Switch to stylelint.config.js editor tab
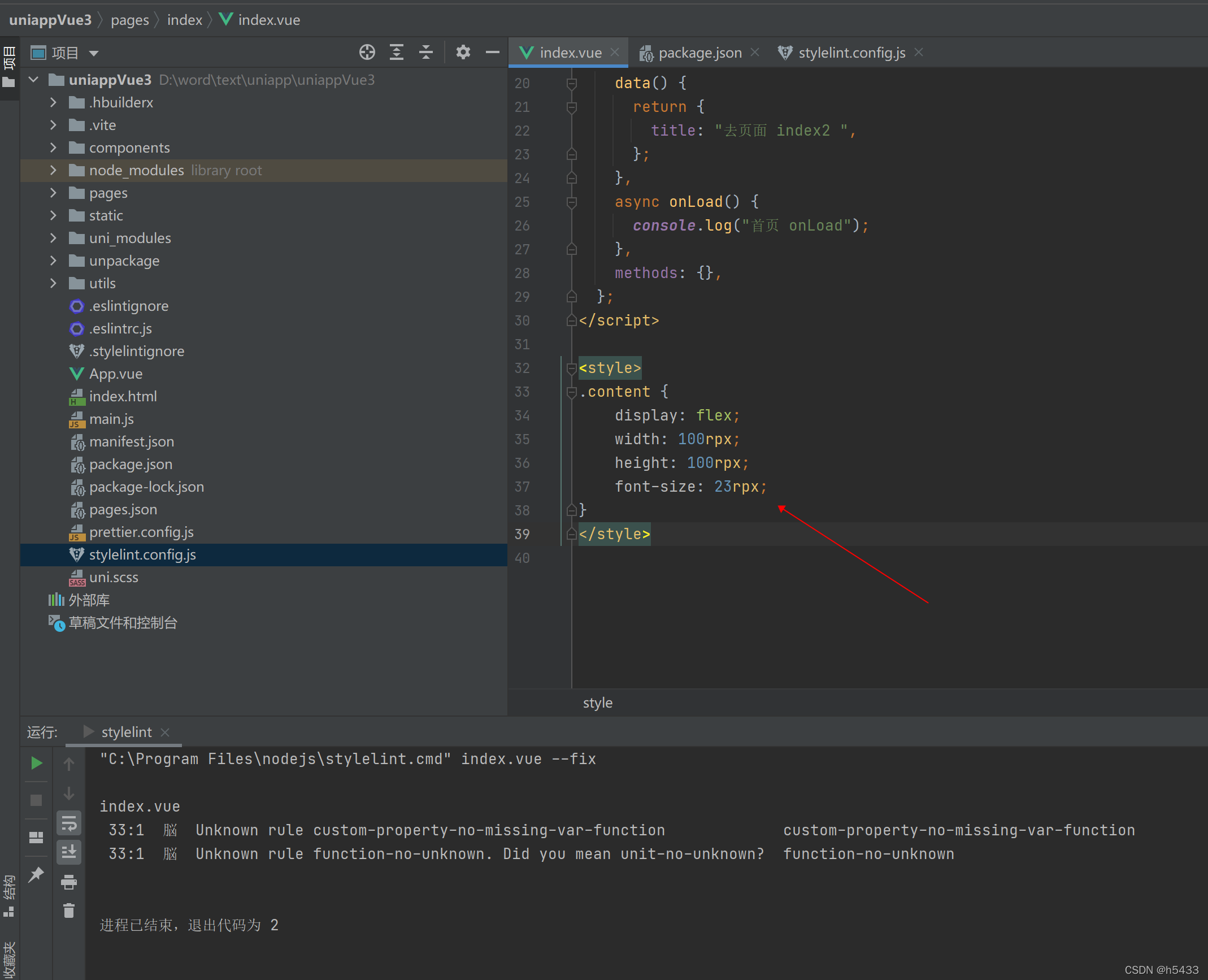Screen dimensions: 1208x980 pos(851,53)
